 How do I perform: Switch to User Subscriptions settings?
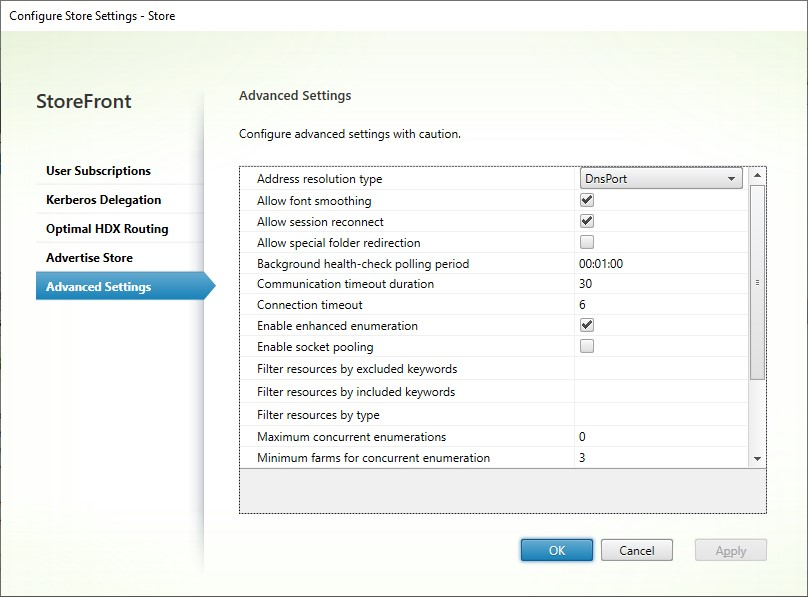point(97,171)
